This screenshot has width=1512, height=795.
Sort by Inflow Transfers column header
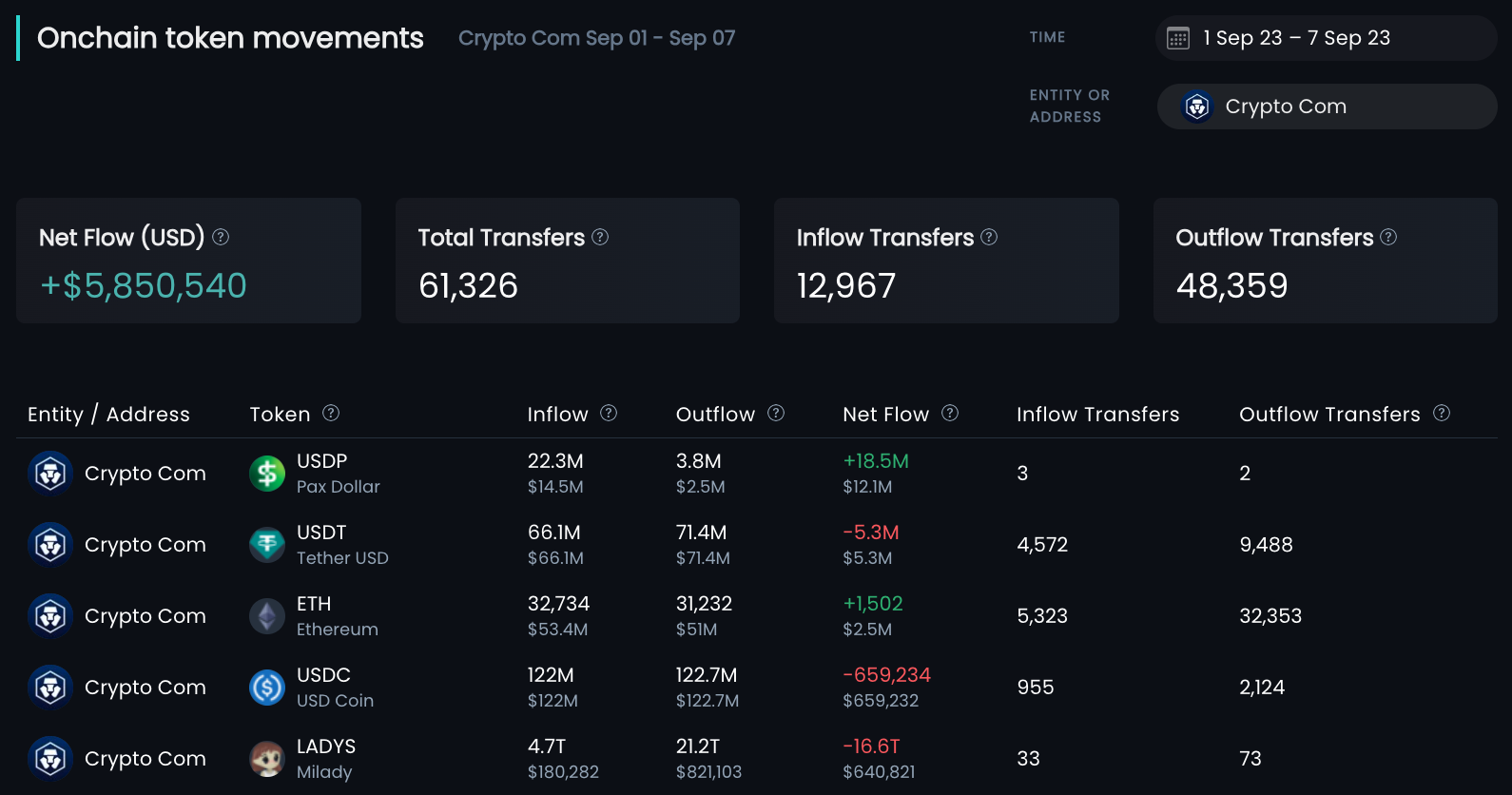1097,415
